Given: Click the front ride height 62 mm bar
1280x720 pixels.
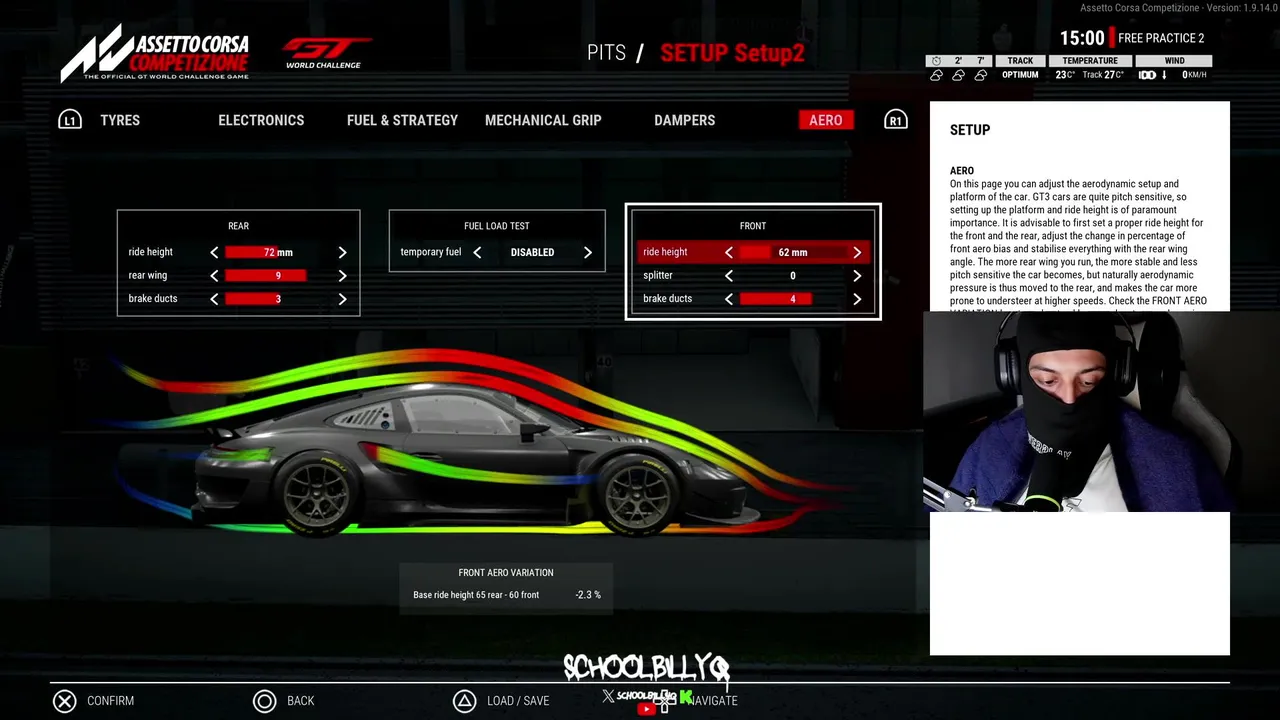Looking at the screenshot, I should click(x=793, y=253).
